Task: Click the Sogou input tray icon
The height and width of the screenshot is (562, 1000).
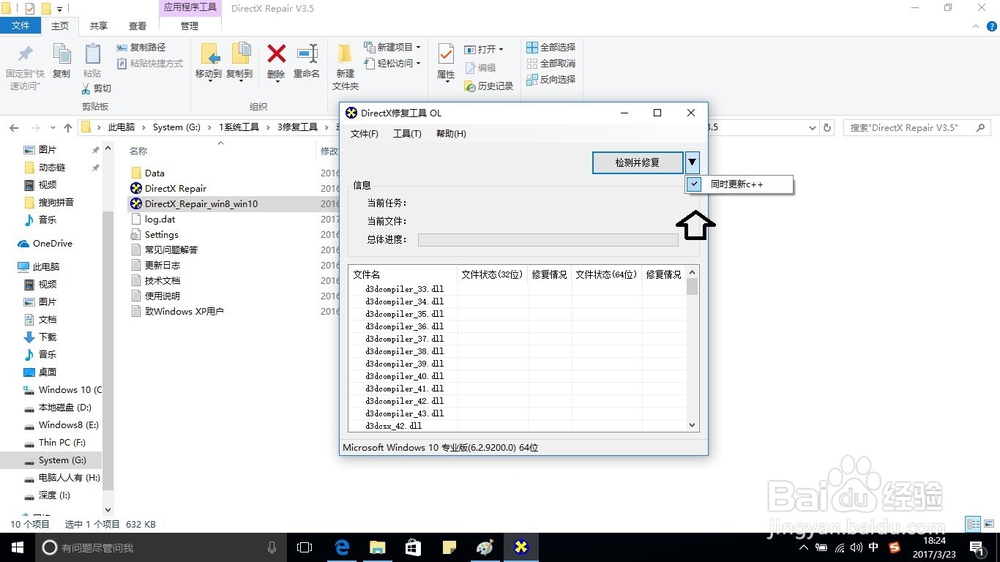Action: coord(894,547)
